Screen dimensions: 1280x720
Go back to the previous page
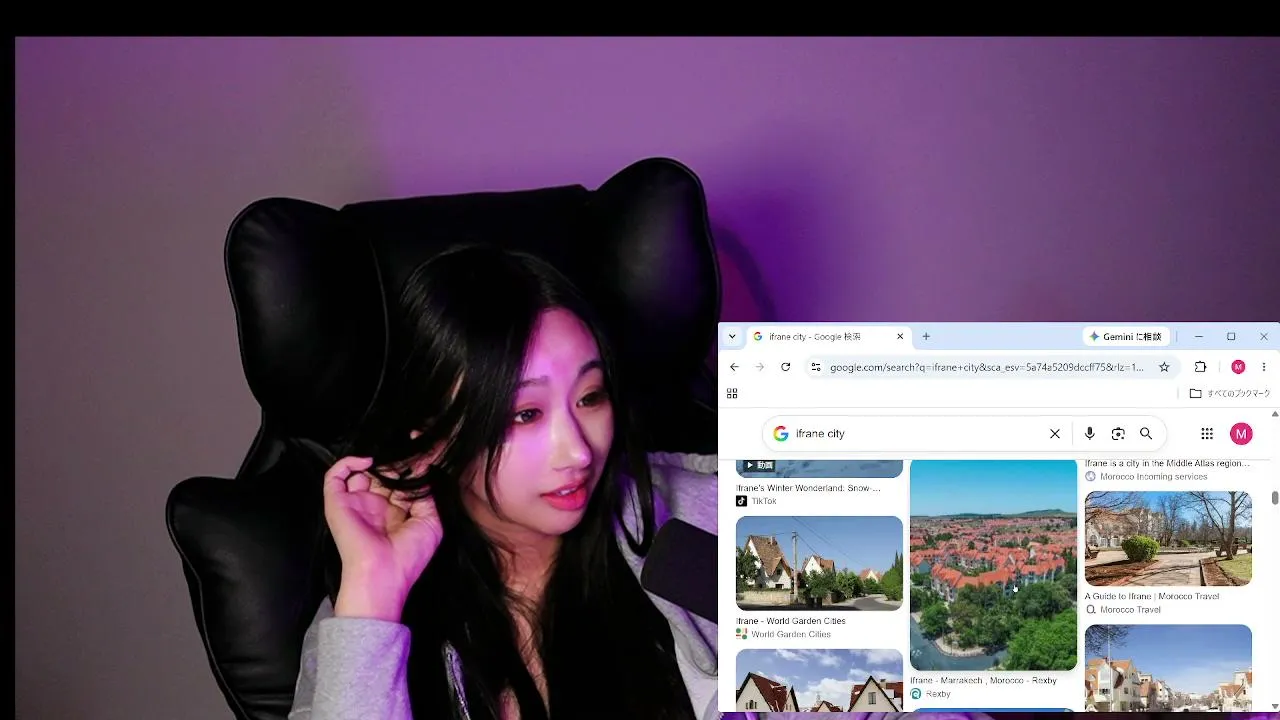pyautogui.click(x=734, y=367)
